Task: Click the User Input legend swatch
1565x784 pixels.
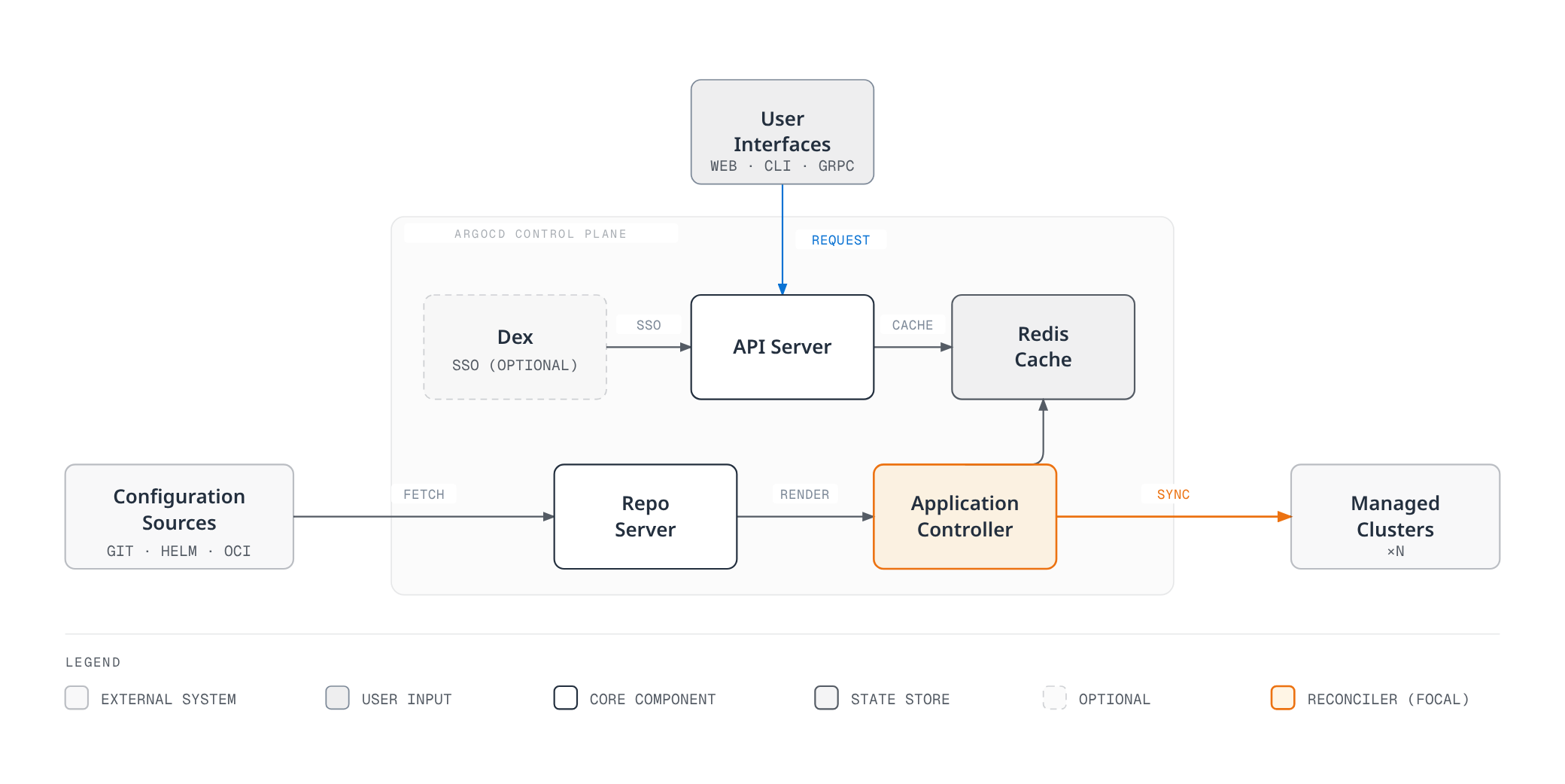Action: tap(337, 697)
